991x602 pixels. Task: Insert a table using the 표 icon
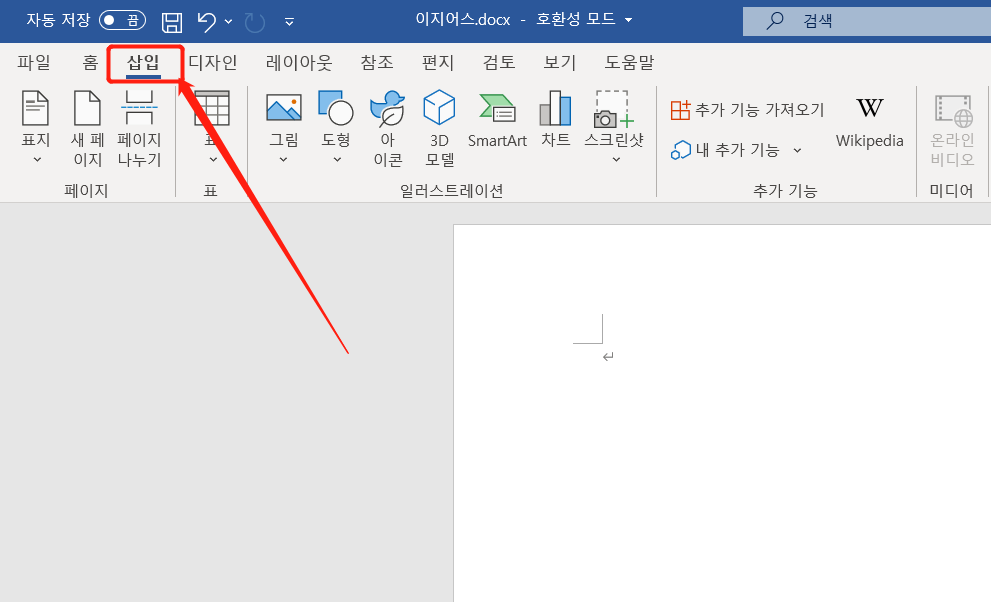[x=213, y=110]
